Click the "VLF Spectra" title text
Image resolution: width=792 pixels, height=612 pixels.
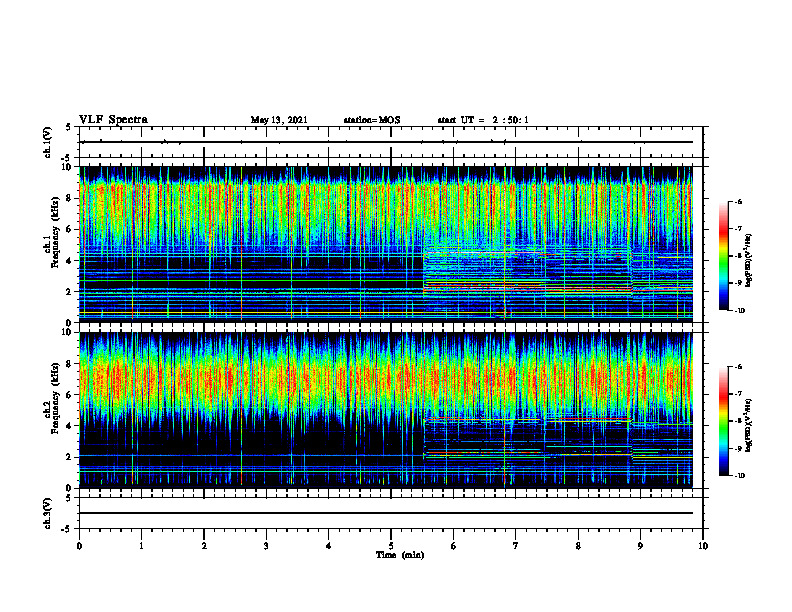pyautogui.click(x=113, y=120)
